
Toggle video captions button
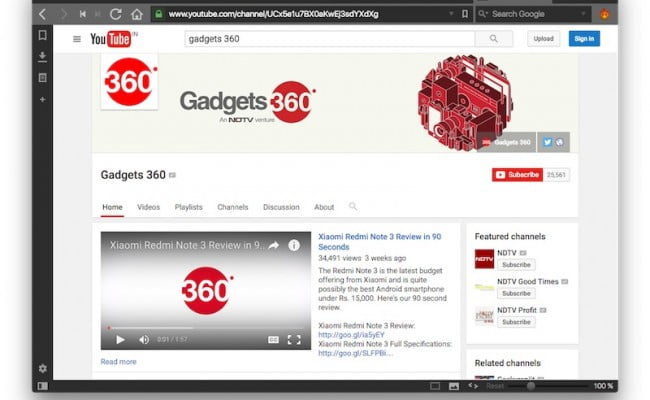273,340
